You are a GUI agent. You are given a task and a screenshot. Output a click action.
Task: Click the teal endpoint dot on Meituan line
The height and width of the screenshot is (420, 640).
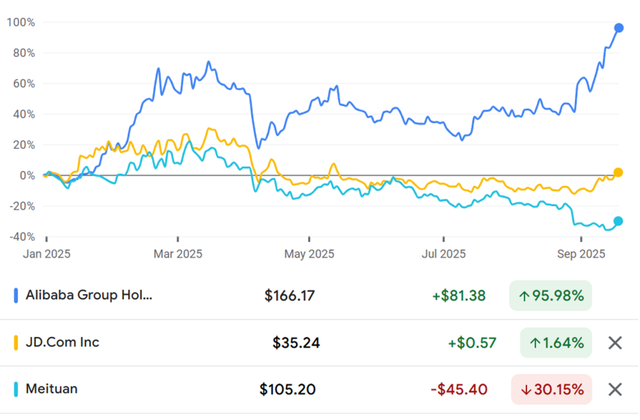[618, 221]
